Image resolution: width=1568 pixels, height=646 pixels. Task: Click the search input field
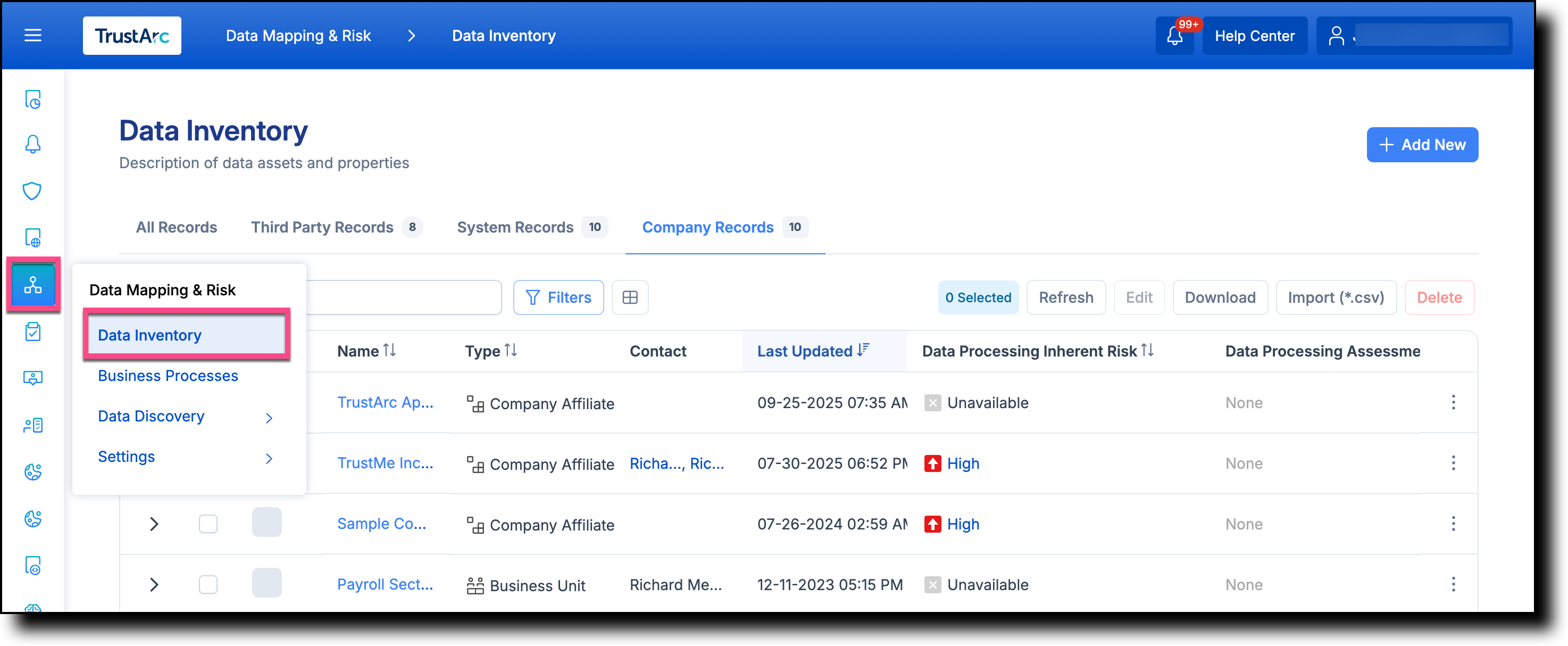[404, 298]
